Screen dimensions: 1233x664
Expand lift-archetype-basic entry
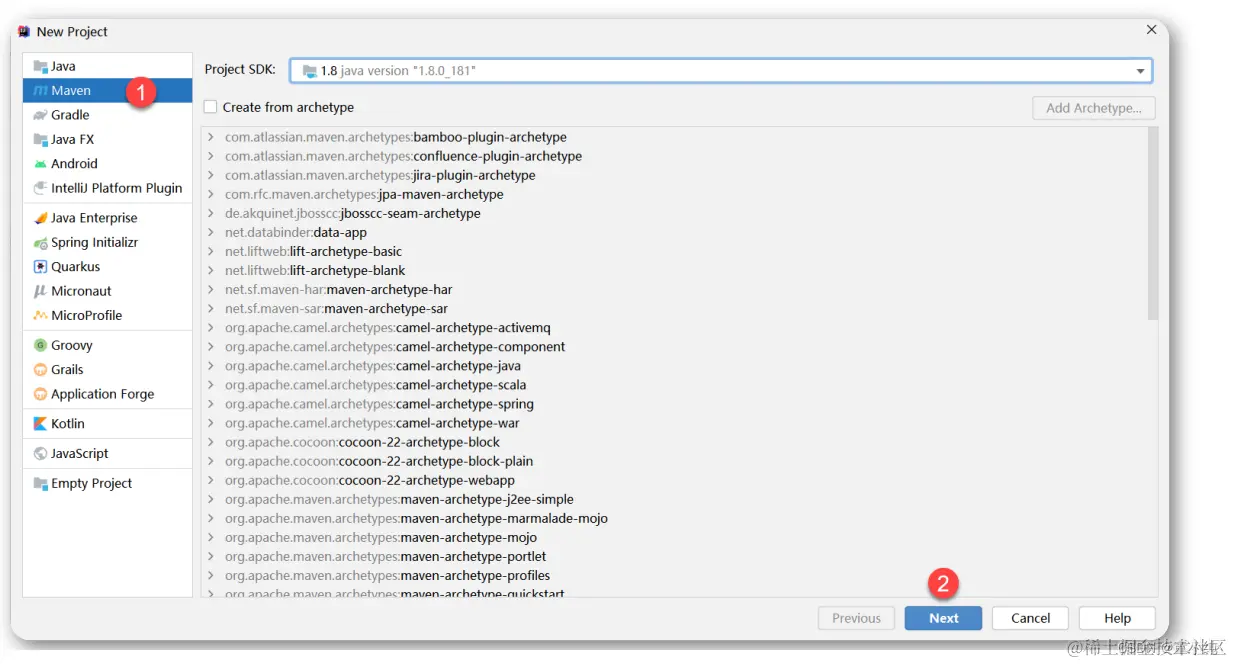[x=211, y=251]
